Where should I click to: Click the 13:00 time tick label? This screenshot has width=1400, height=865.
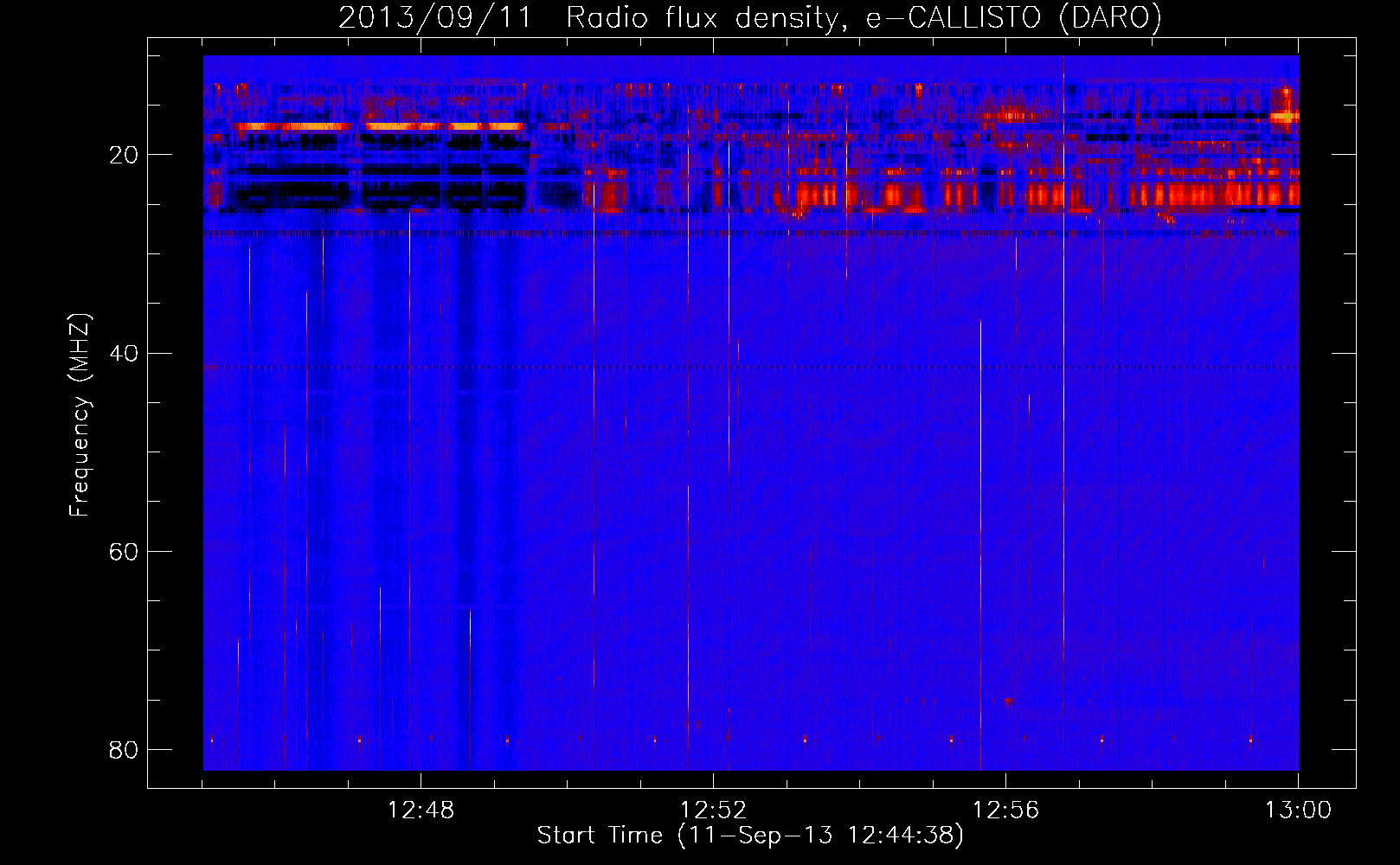pos(1298,811)
